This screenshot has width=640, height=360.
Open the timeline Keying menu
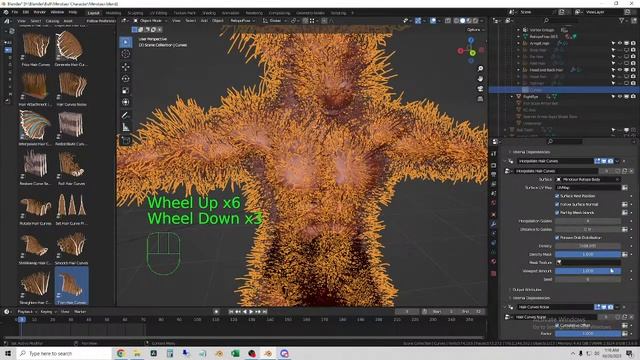tap(48, 311)
